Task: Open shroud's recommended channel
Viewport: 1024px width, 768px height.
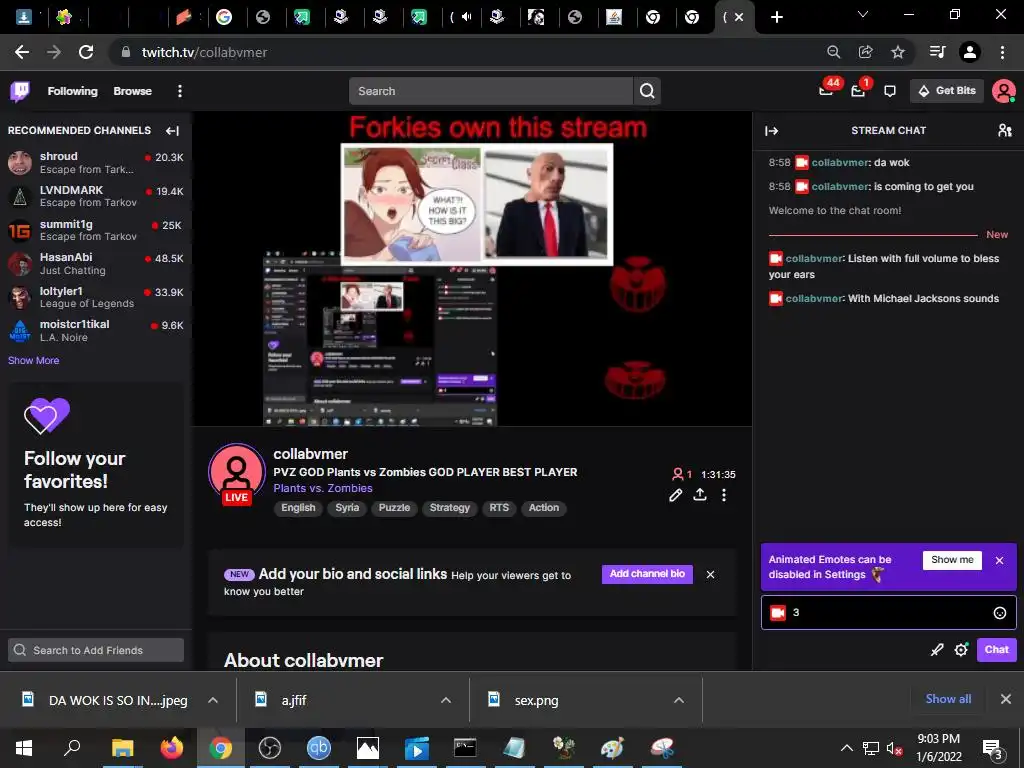Action: point(96,163)
